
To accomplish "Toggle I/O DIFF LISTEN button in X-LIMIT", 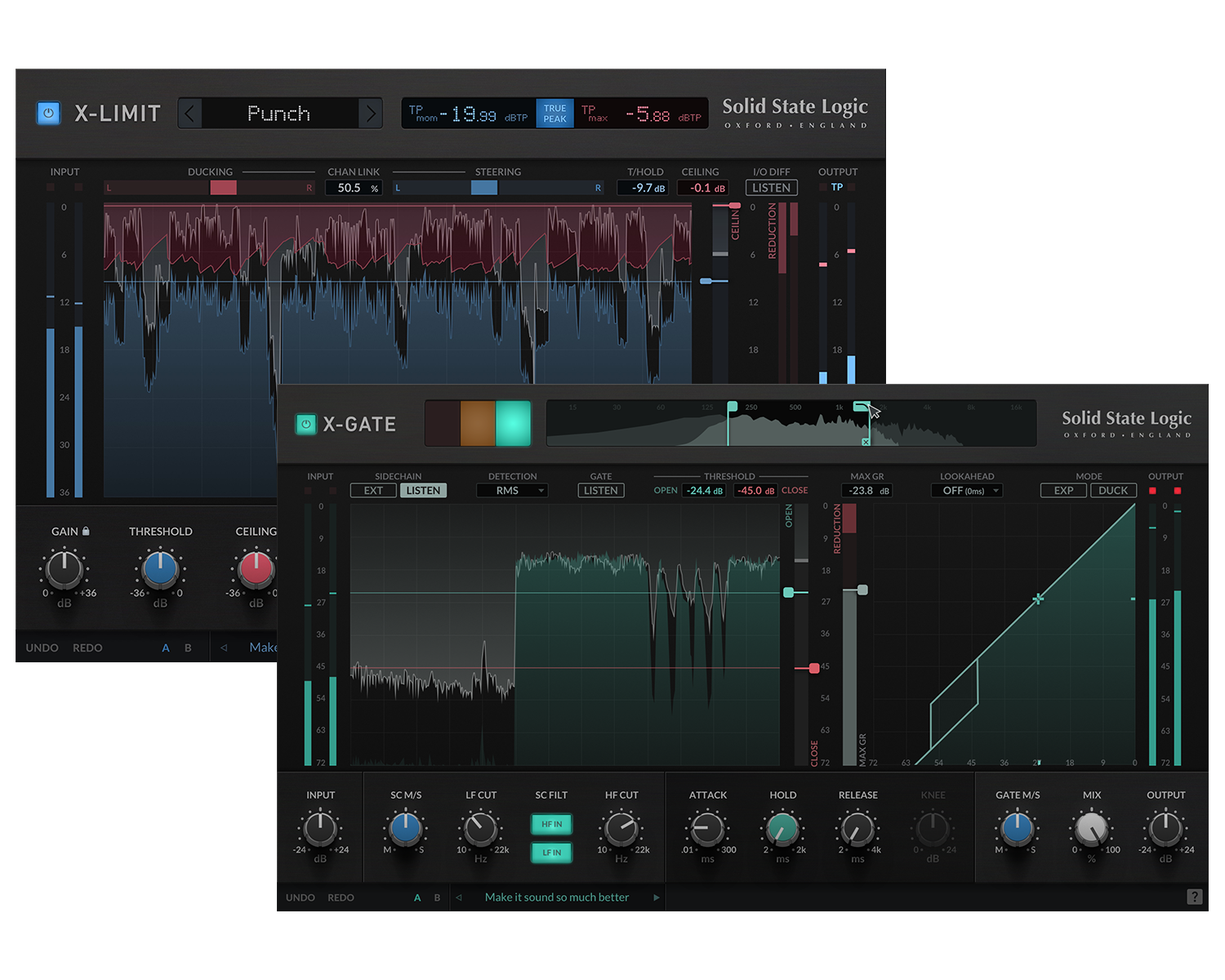I will pyautogui.click(x=771, y=188).
